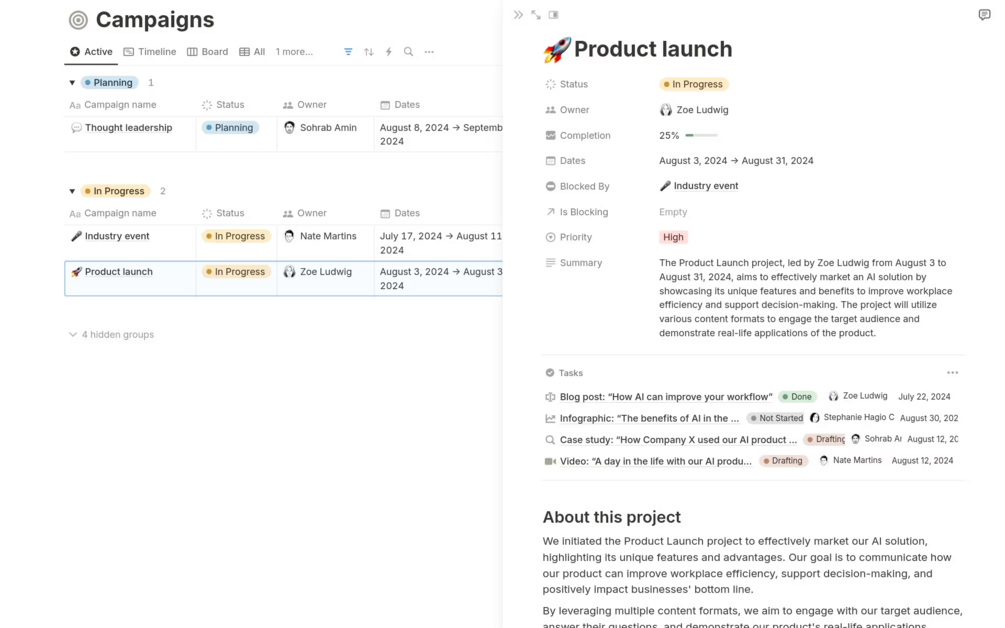The height and width of the screenshot is (628, 1005).
Task: Open comments icon at top right
Action: tap(984, 15)
